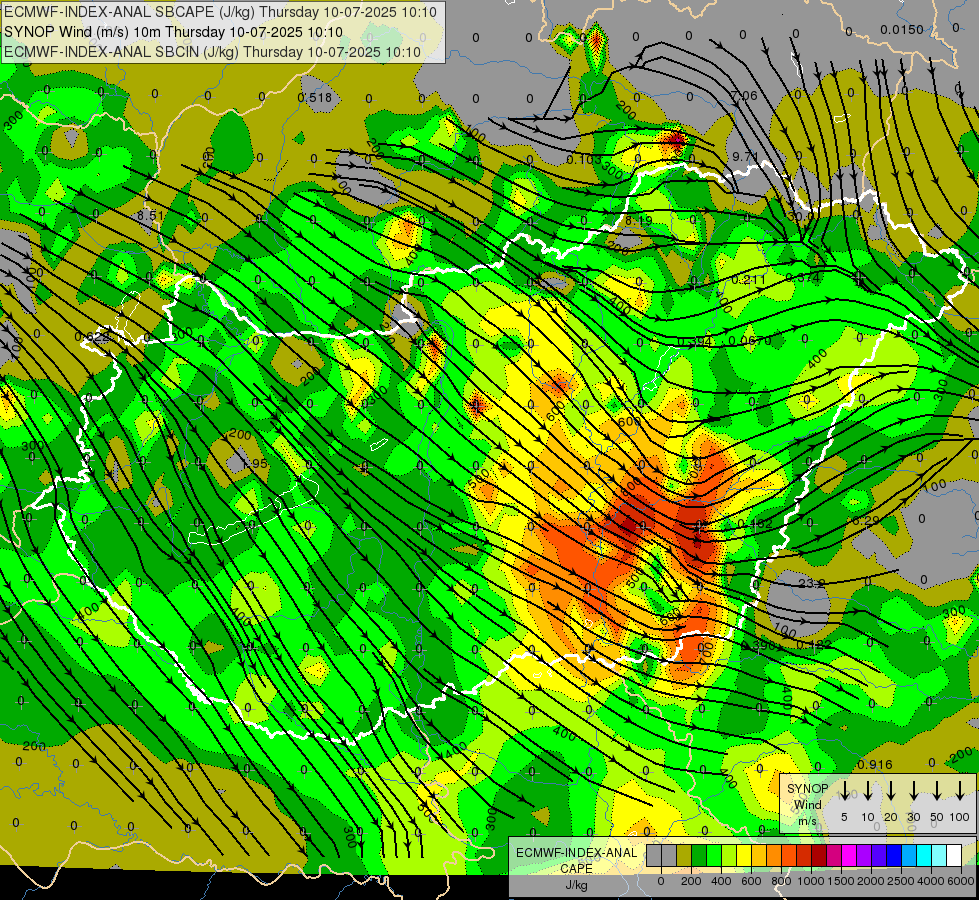
Task: Click the 4000 tick label on CAPE scale
Action: pyautogui.click(x=931, y=881)
